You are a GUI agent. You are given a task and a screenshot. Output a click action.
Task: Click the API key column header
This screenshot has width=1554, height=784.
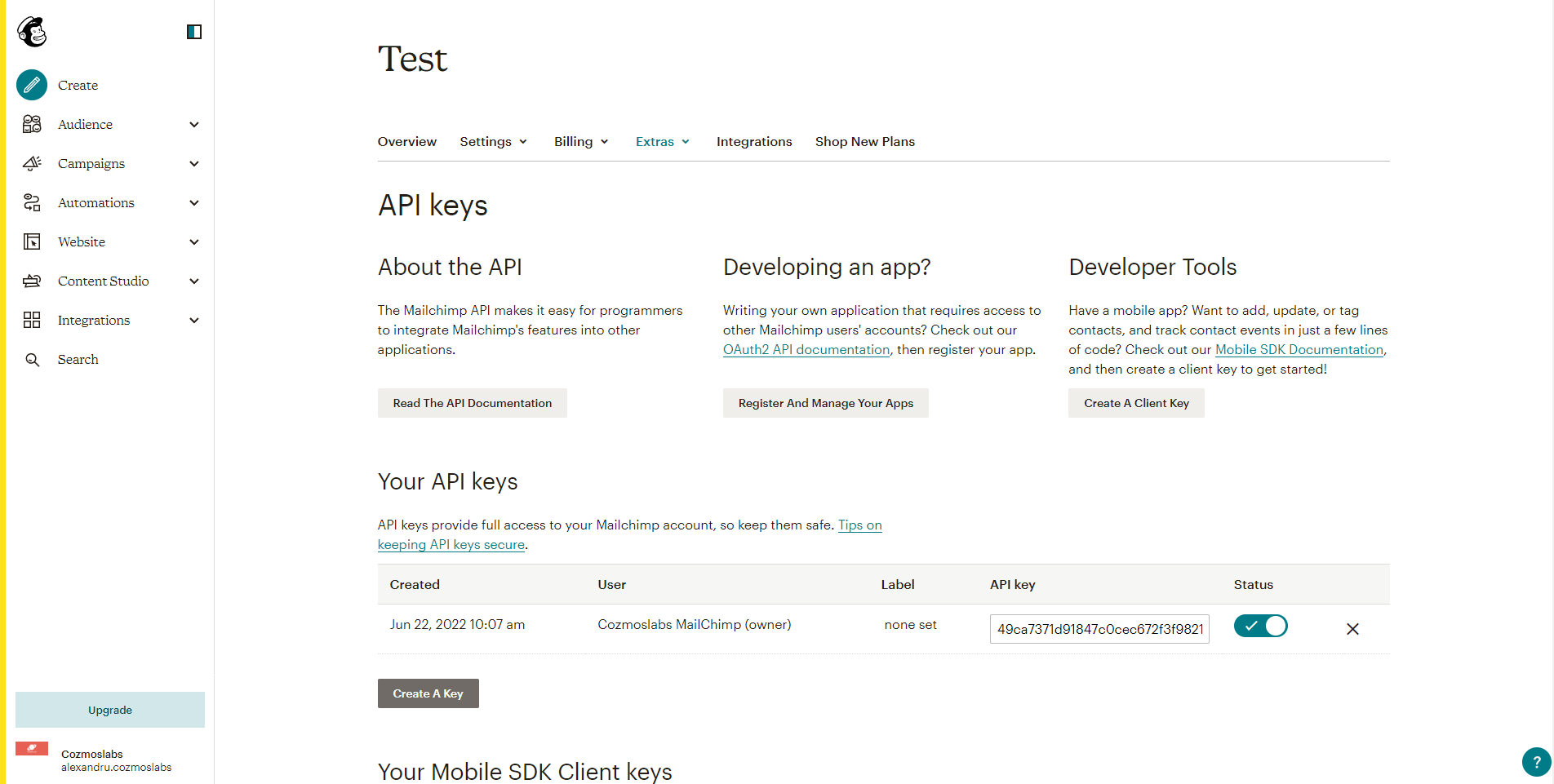tap(1013, 585)
